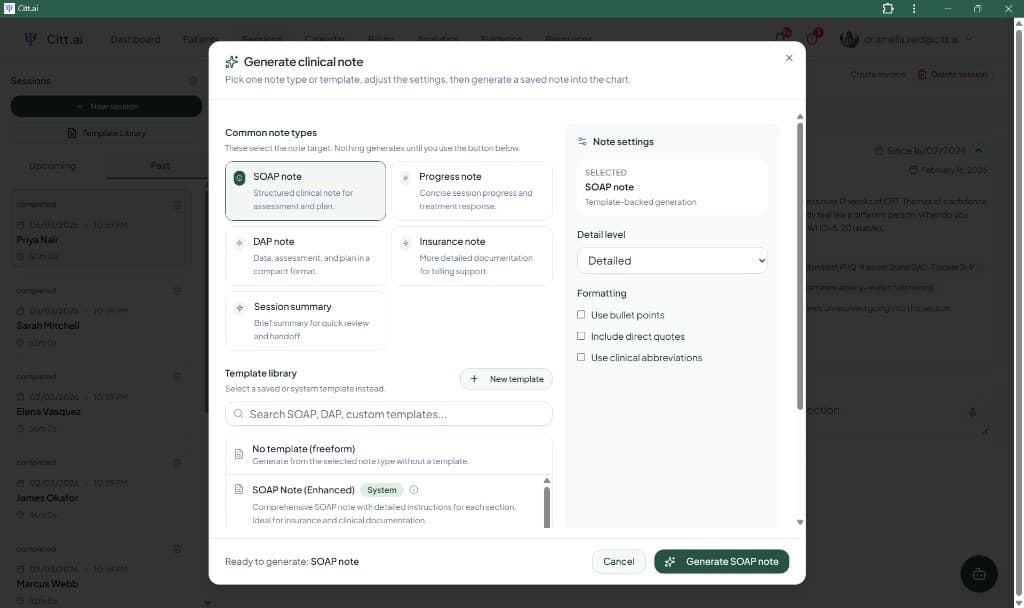Image resolution: width=1024 pixels, height=608 pixels.
Task: Click the microphone icon in the note field
Action: [972, 412]
